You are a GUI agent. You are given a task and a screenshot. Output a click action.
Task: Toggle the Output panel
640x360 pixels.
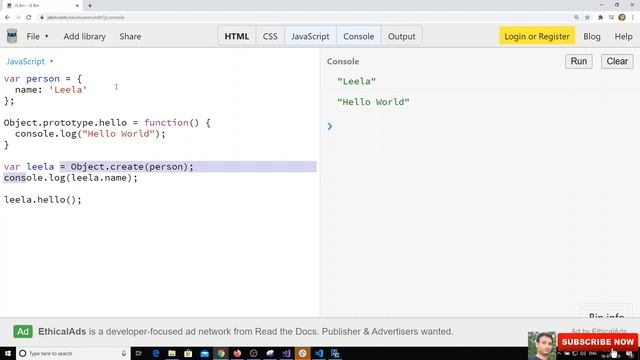click(401, 36)
